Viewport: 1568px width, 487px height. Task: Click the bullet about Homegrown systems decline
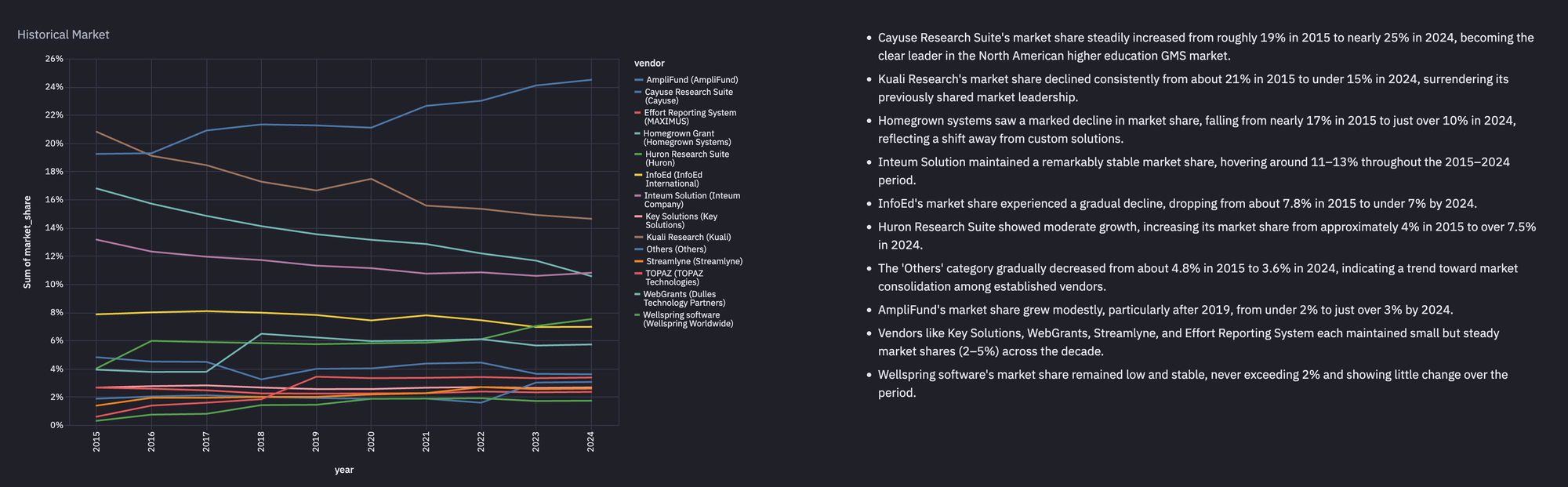click(x=1197, y=130)
